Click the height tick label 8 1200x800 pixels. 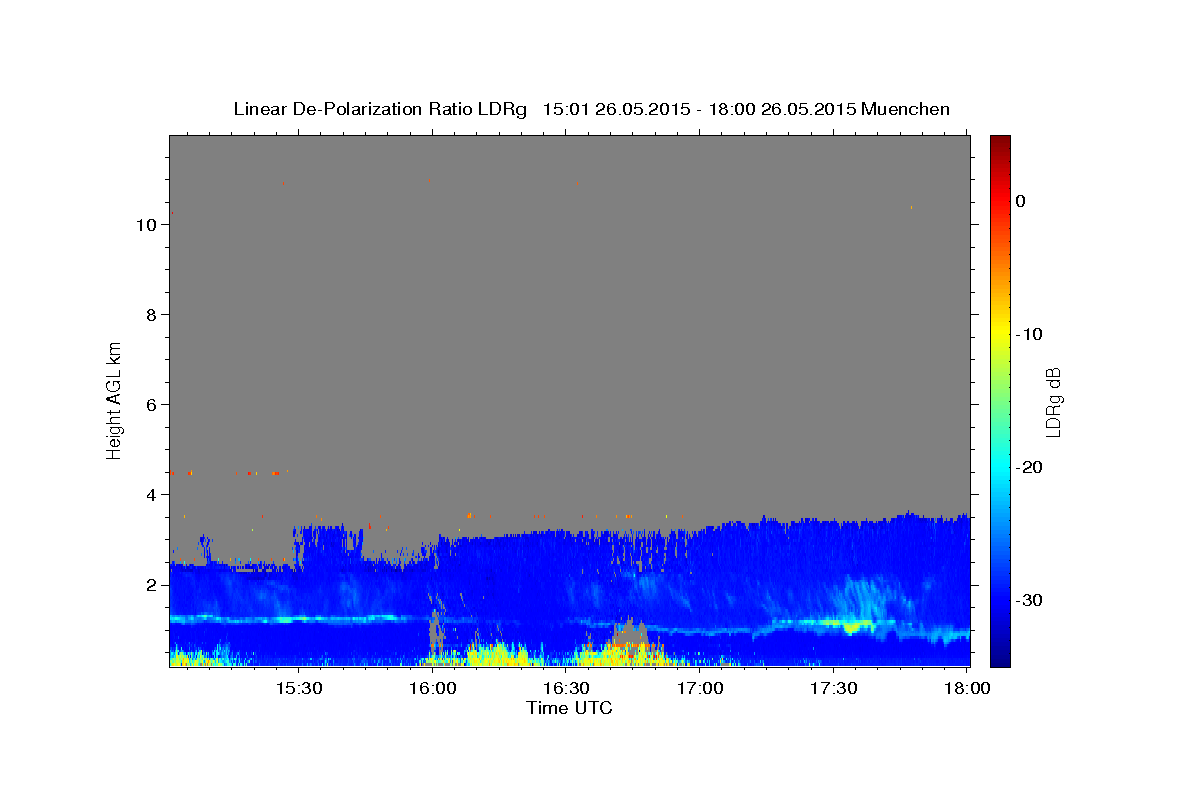150,315
